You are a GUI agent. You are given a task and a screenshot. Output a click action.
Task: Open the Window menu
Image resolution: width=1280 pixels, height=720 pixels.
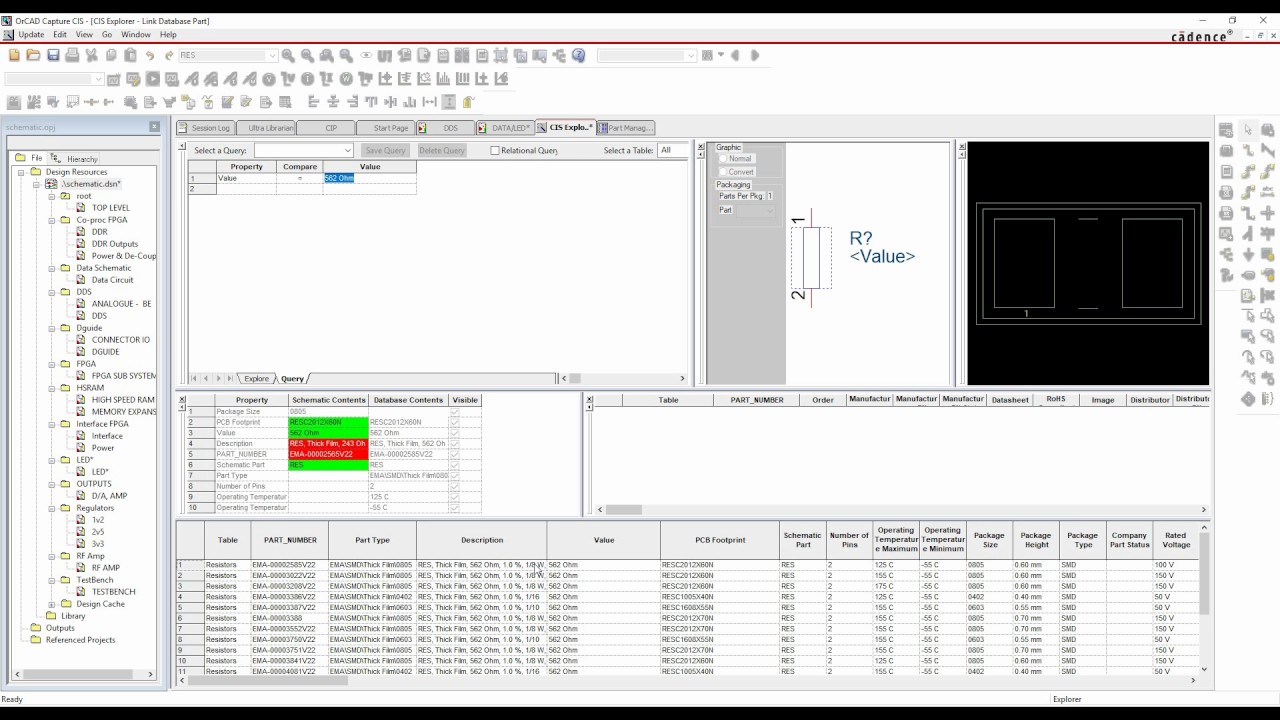pyautogui.click(x=136, y=35)
